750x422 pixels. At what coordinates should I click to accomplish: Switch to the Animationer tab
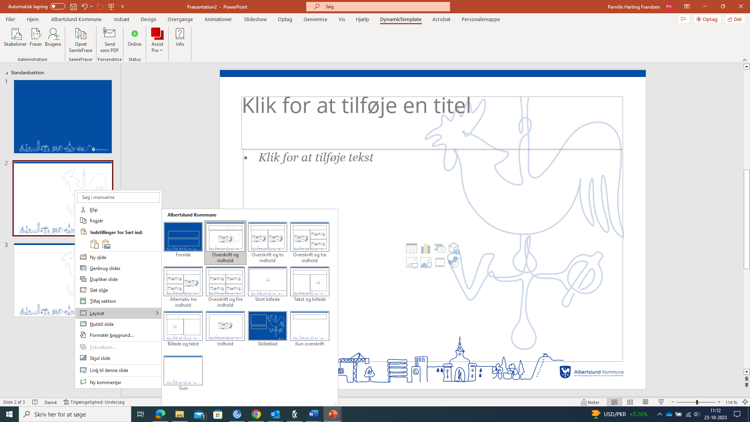tap(218, 20)
